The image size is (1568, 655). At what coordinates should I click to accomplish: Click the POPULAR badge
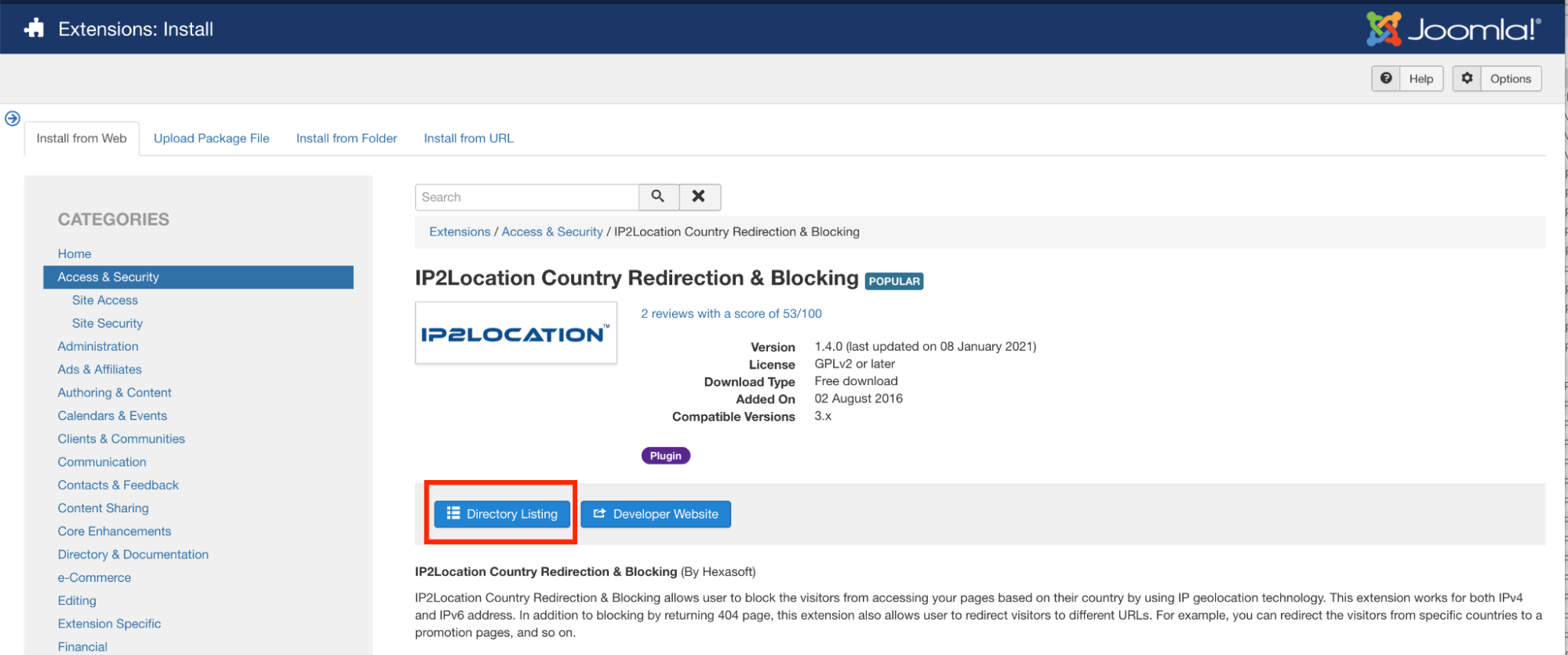pos(894,281)
